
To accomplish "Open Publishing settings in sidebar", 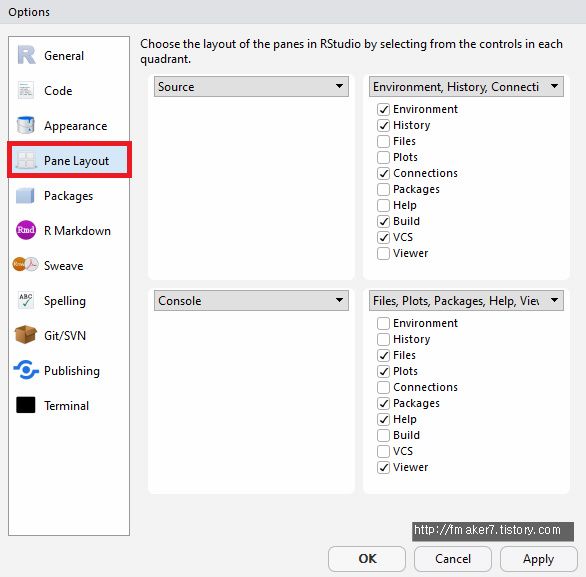I will (x=69, y=371).
